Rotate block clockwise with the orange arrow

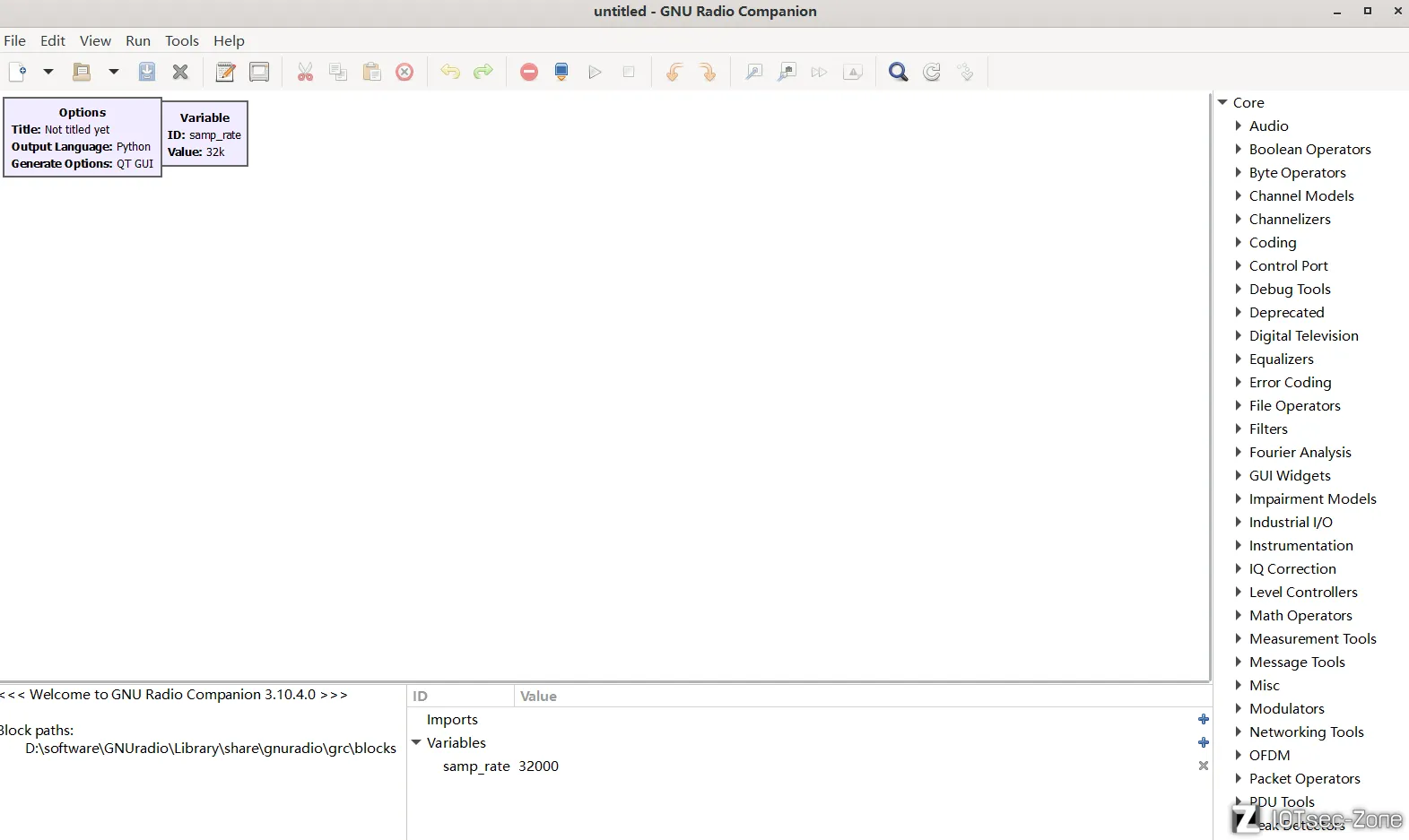(708, 72)
